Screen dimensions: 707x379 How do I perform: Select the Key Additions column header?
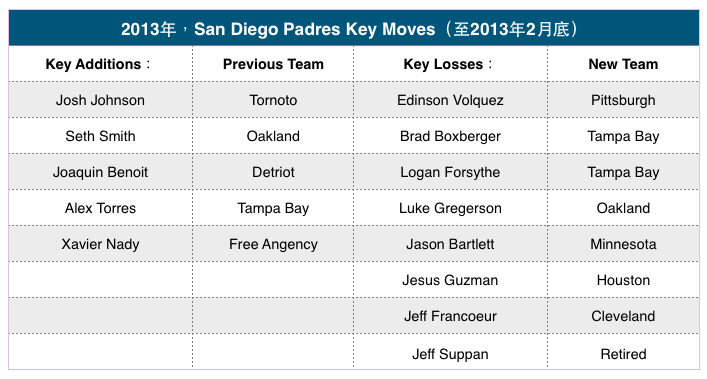pyautogui.click(x=100, y=64)
